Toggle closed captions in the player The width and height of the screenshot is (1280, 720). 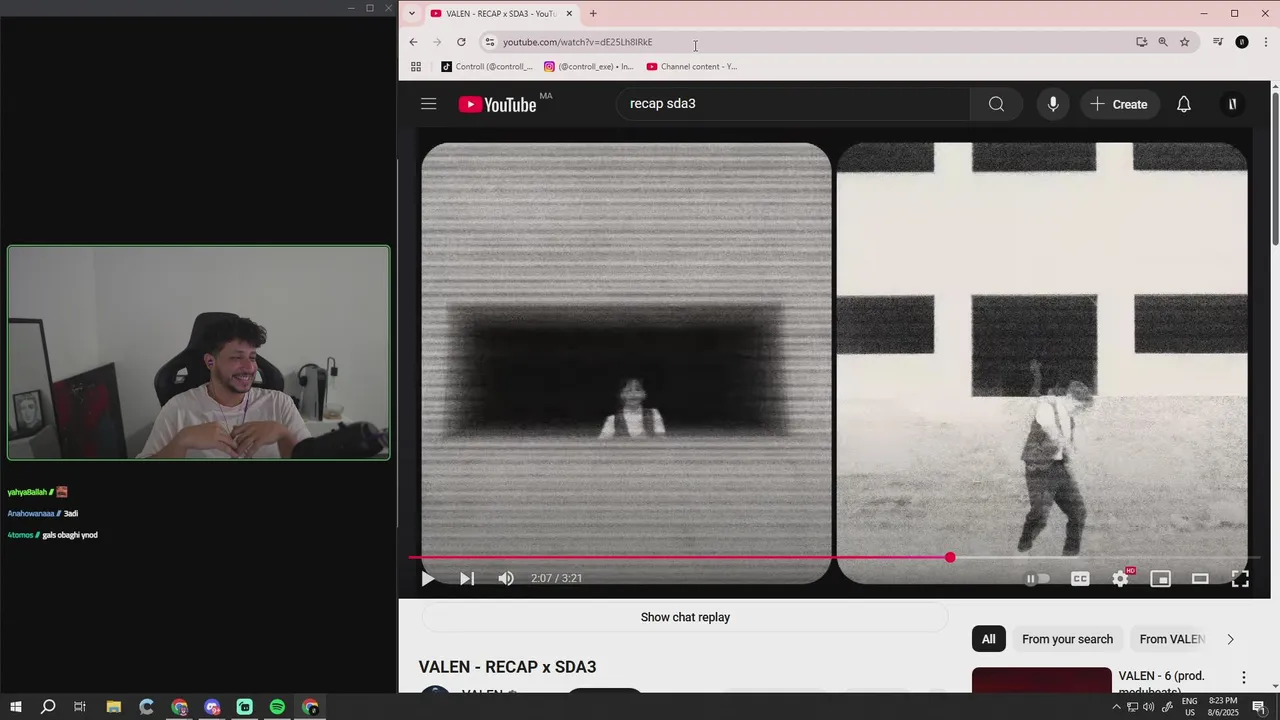tap(1080, 578)
